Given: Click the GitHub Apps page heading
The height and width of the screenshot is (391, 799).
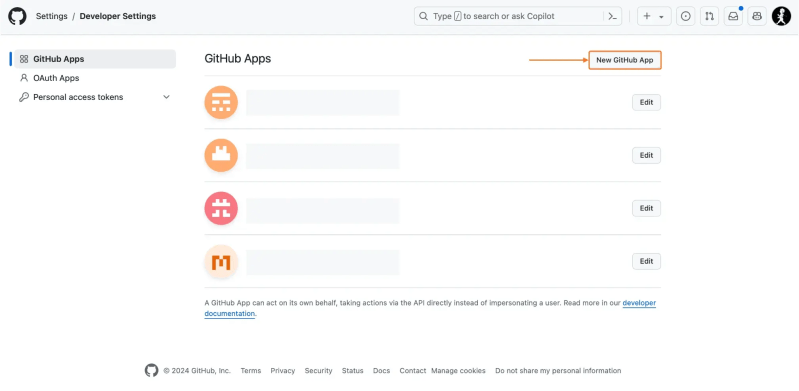Looking at the screenshot, I should click(x=238, y=59).
